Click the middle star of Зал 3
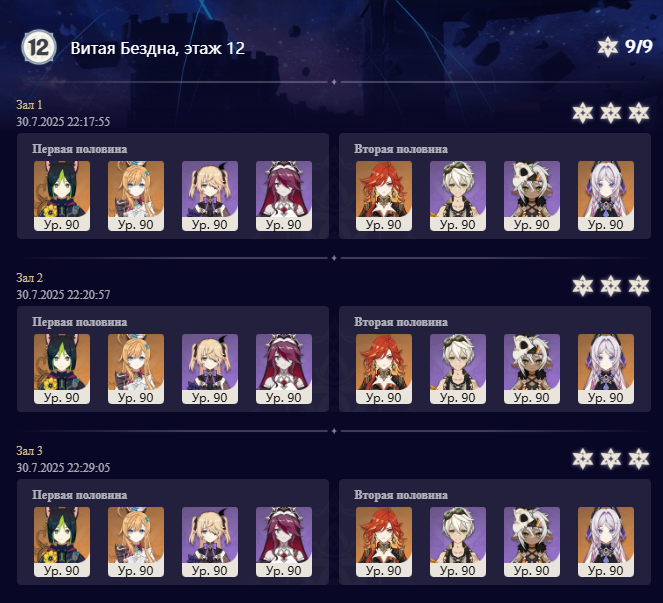The height and width of the screenshot is (603, 663). [x=611, y=459]
